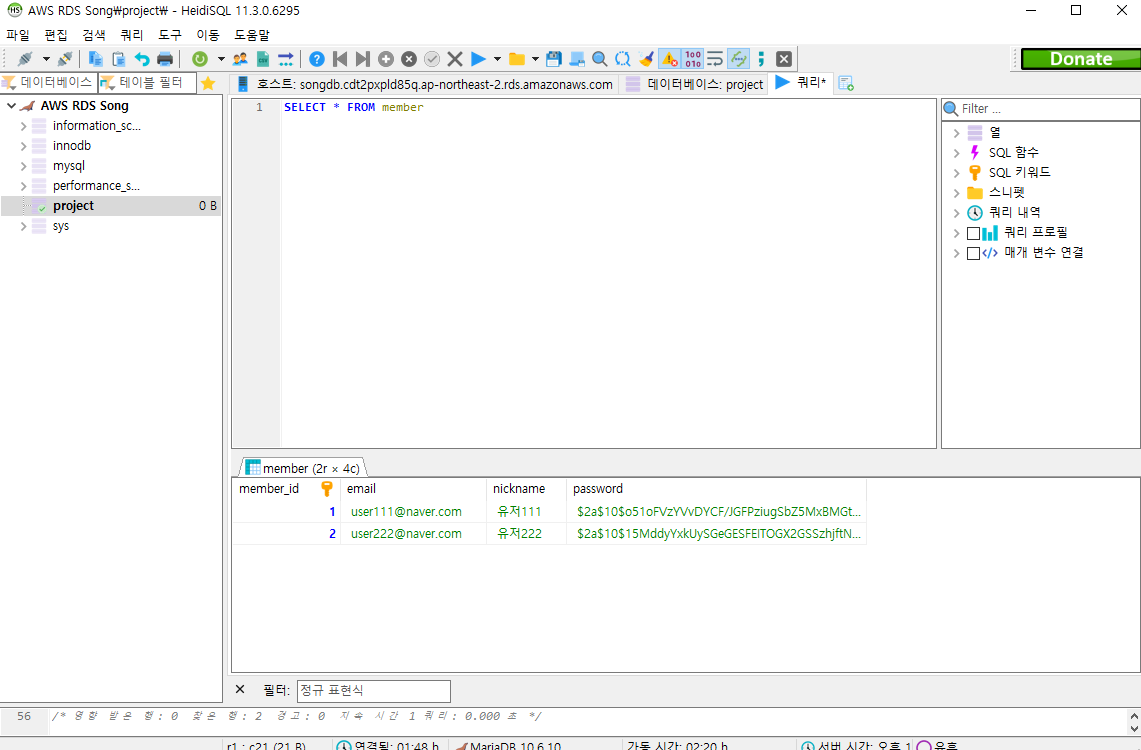Screen dimensions: 1141x750
Task: Close query tab via boxed X toolbar icon
Action: [x=784, y=59]
